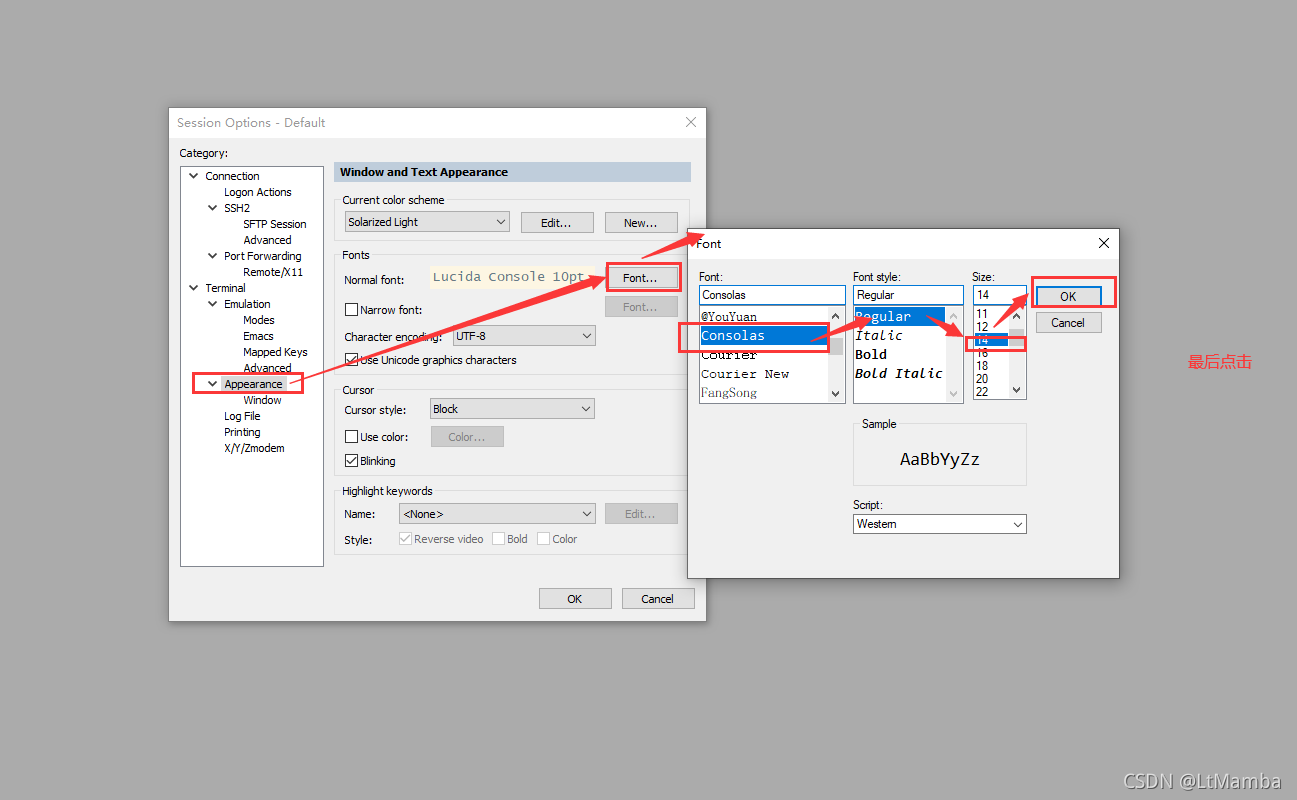Open the Script Western dropdown

click(x=940, y=524)
